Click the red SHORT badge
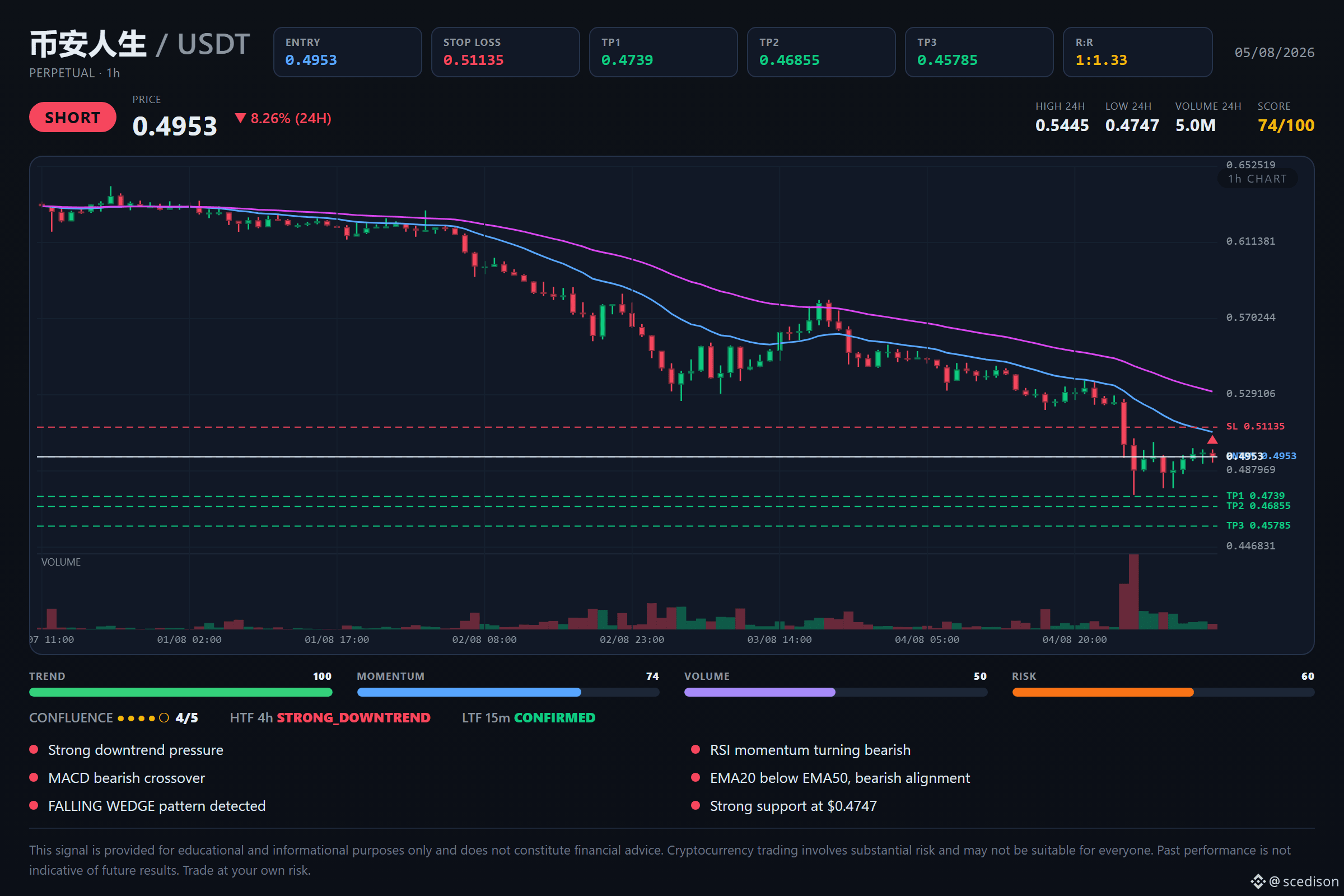Screen dimensions: 1344x896 [x=73, y=117]
